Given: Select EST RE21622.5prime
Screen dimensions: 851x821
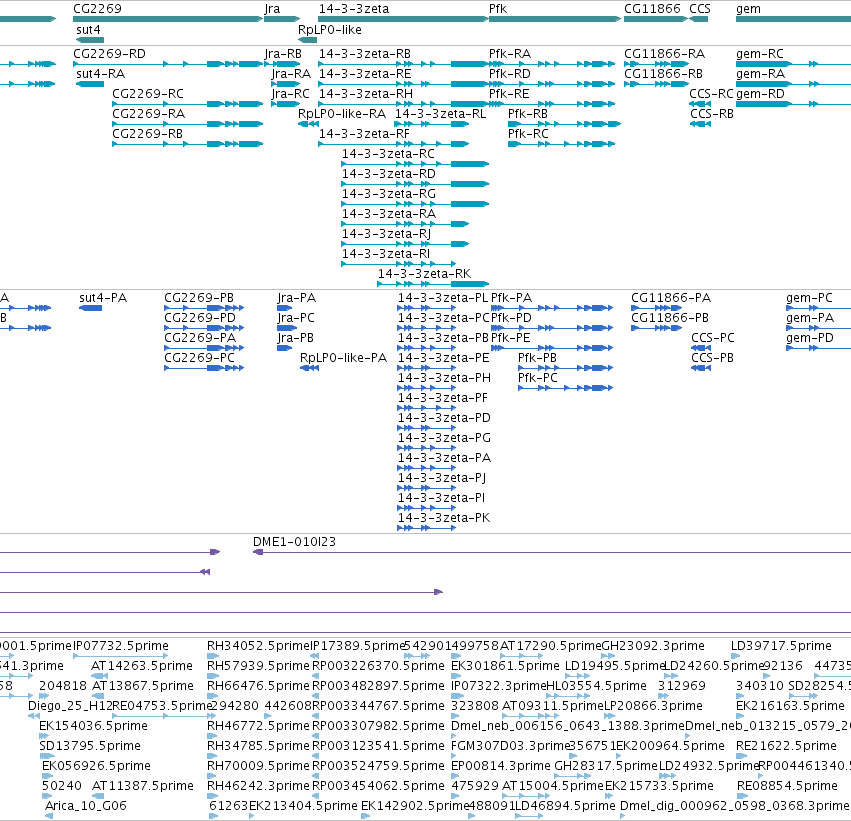Looking at the screenshot, I should coord(741,756).
